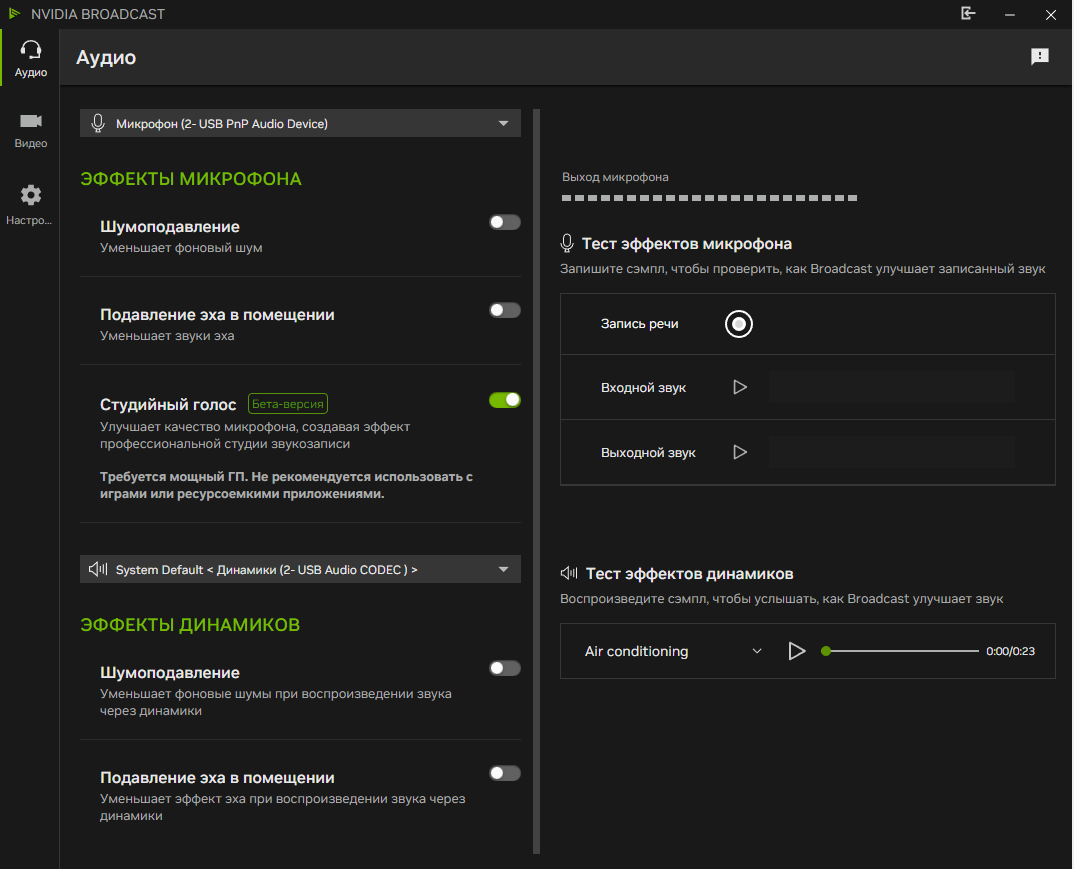Play the Входной звук sample
The image size is (1074, 869).
click(740, 388)
